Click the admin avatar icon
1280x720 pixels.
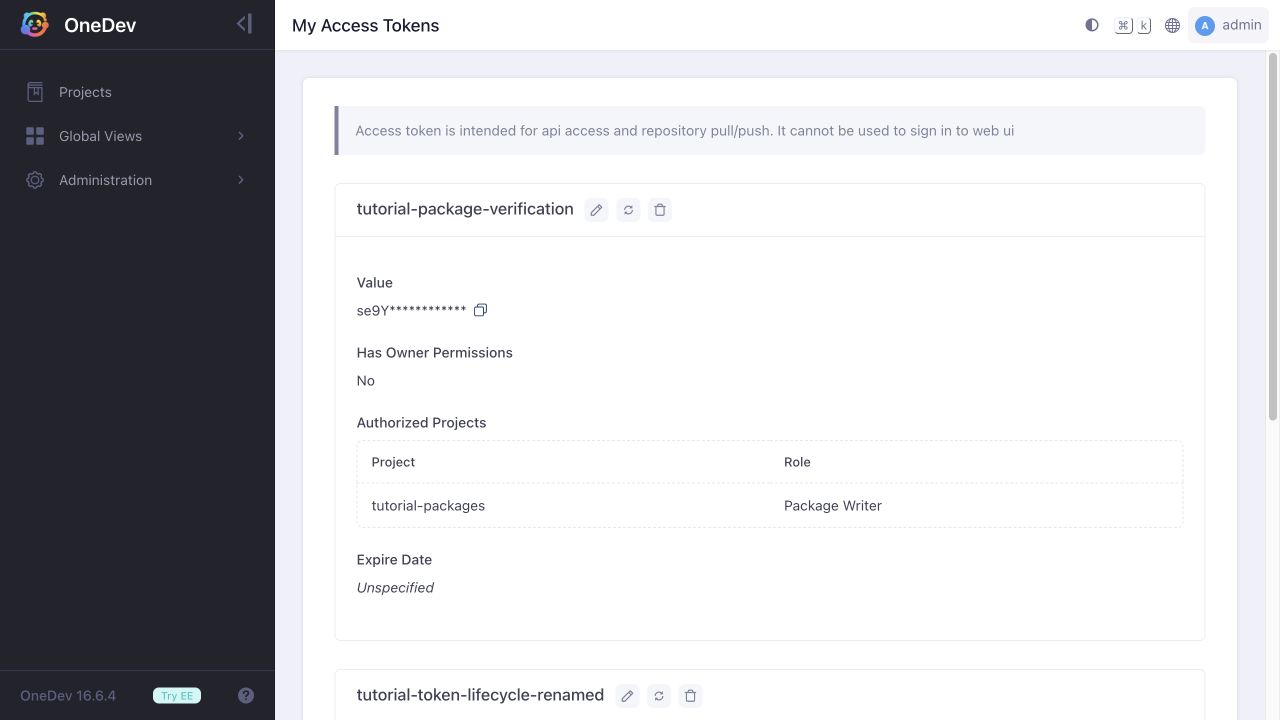point(1205,25)
